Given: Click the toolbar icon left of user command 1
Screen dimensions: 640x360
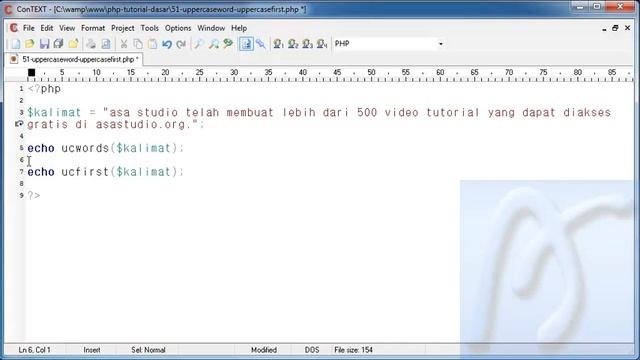Looking at the screenshot, I should (x=260, y=44).
